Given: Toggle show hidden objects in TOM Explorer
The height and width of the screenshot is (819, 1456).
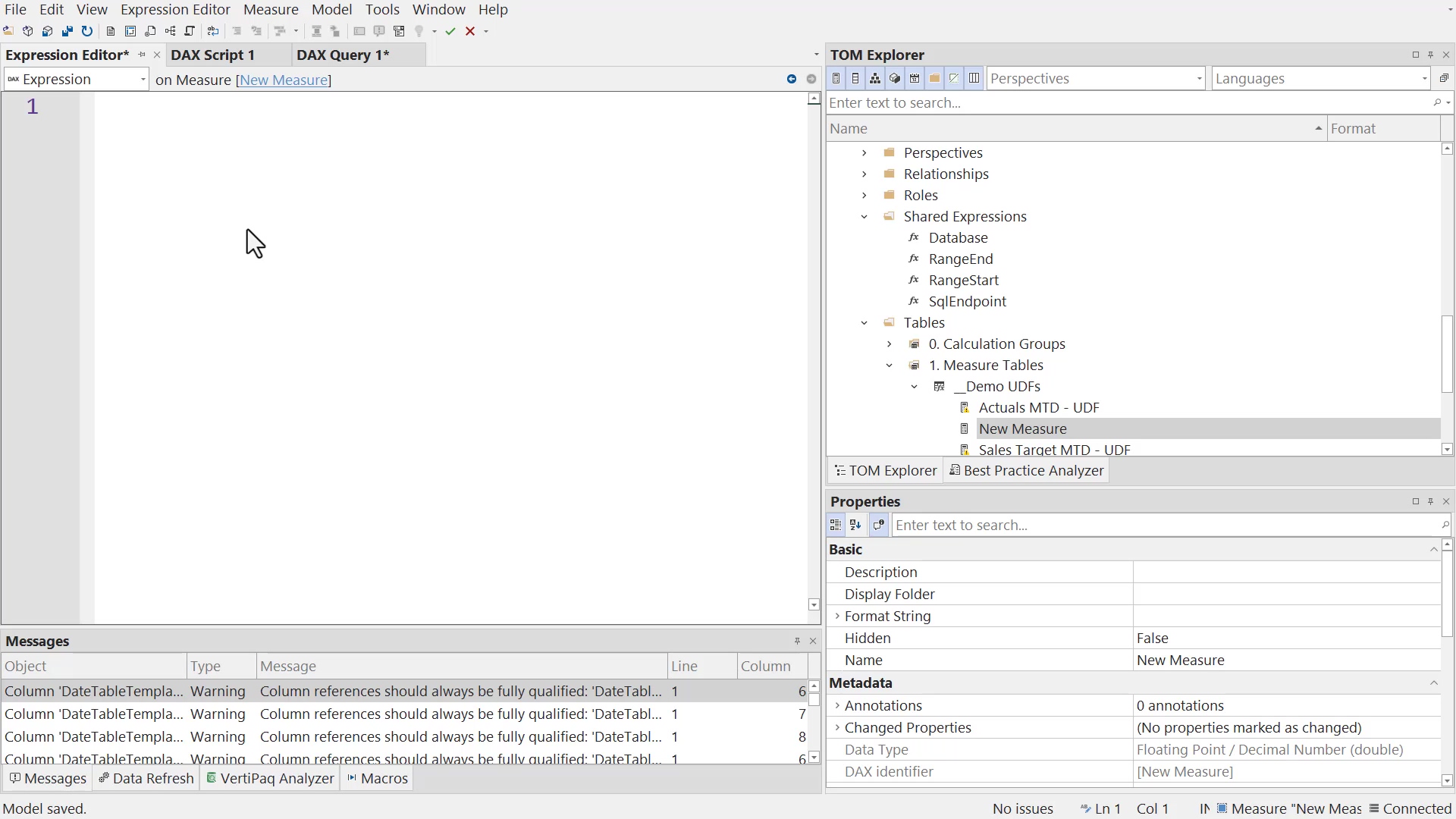Looking at the screenshot, I should click(x=954, y=78).
